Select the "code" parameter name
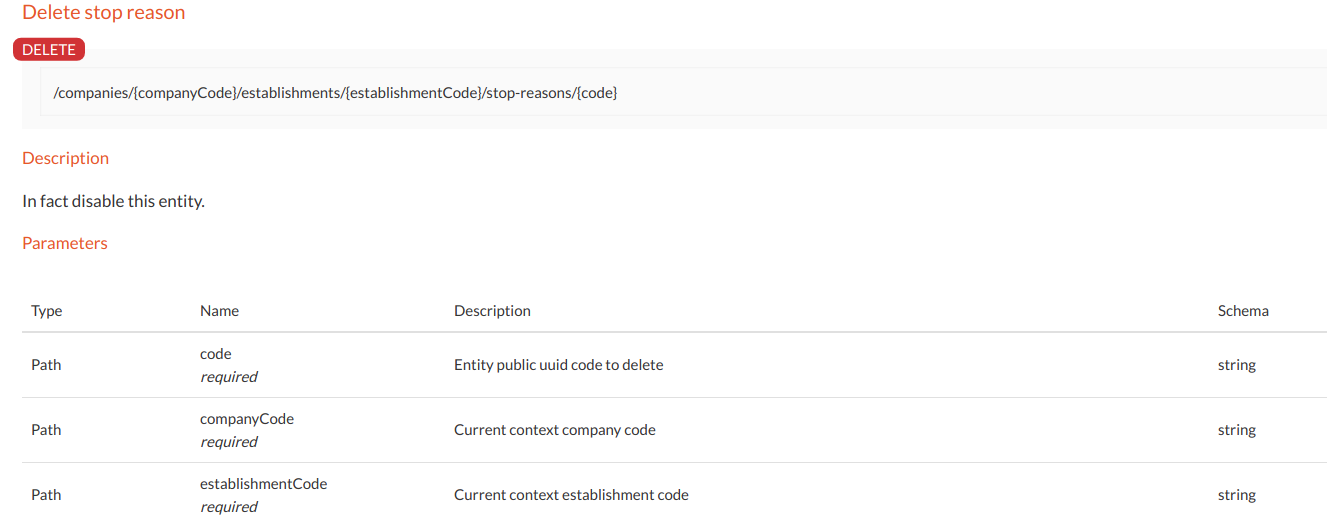The width and height of the screenshot is (1327, 527). pos(216,354)
